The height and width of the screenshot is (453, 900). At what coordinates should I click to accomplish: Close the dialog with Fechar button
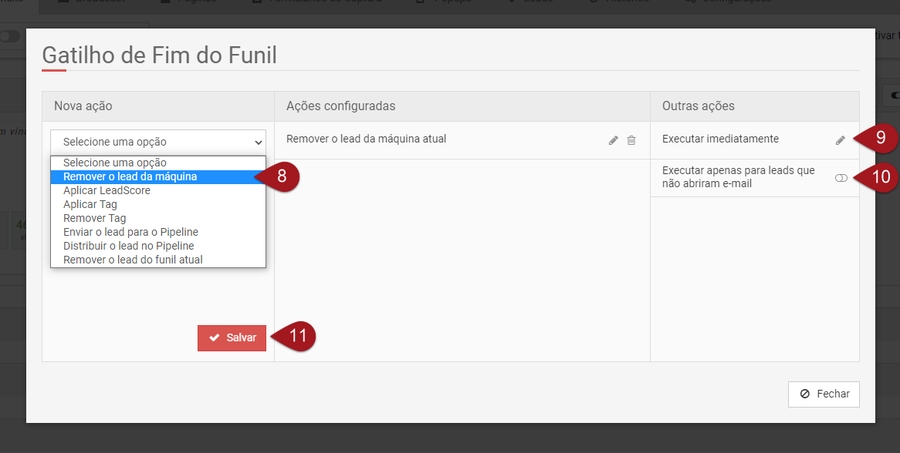pyautogui.click(x=823, y=394)
